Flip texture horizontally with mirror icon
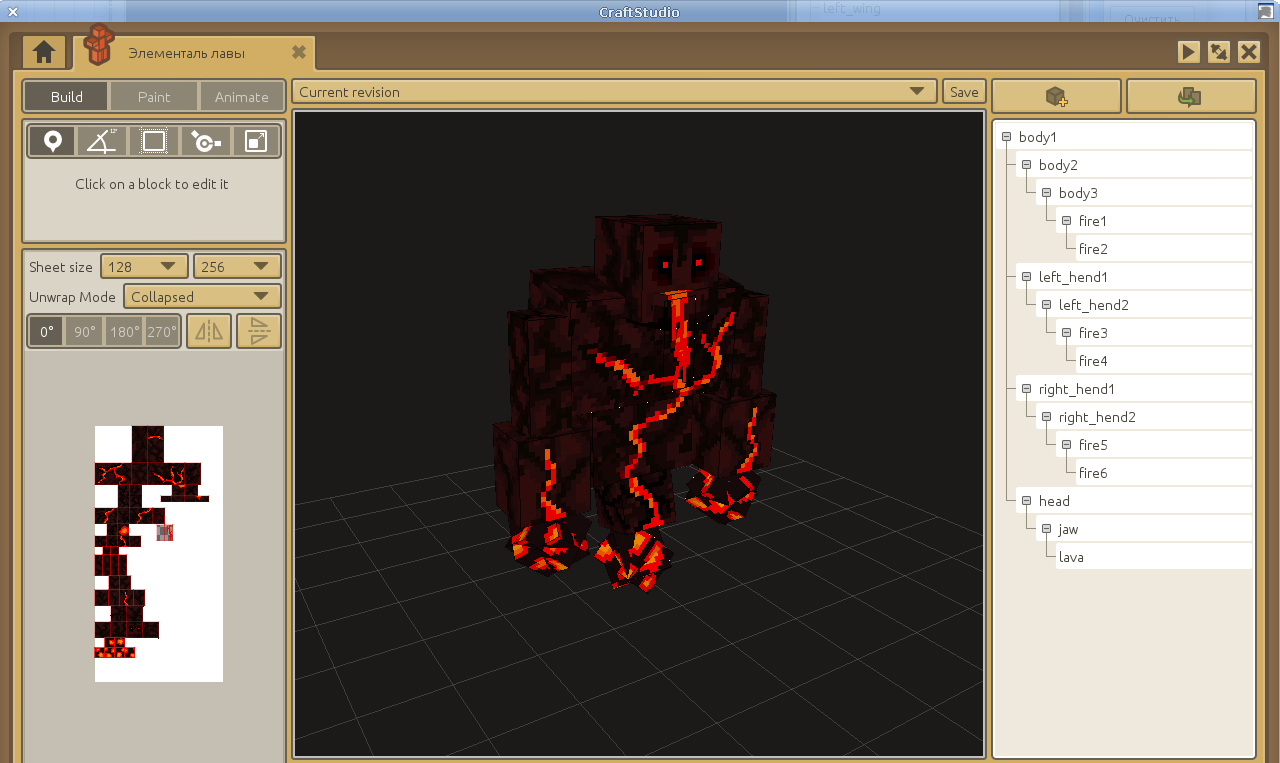This screenshot has height=763, width=1280. [209, 331]
